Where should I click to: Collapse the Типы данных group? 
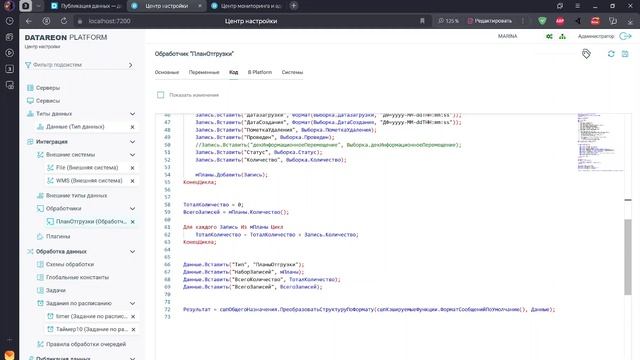click(132, 114)
